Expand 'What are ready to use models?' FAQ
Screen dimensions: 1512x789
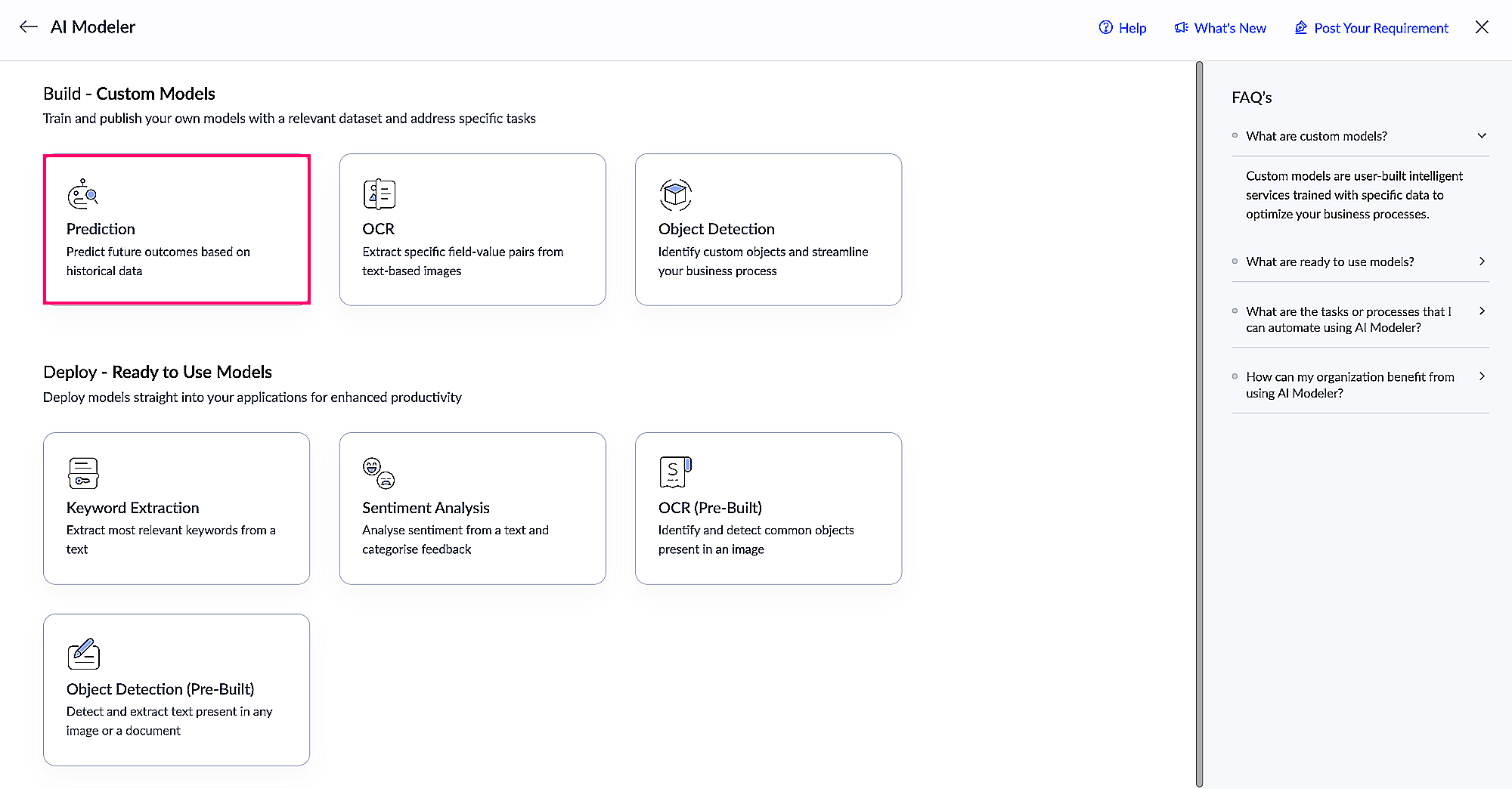pos(1482,261)
